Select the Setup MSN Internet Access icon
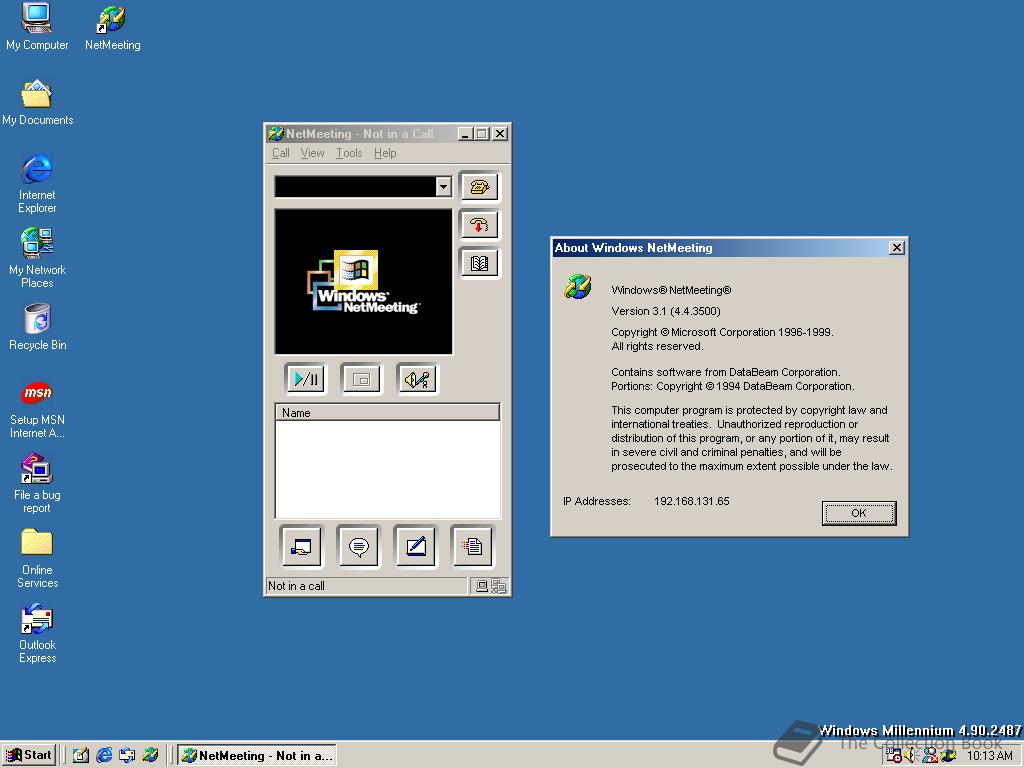The image size is (1024, 768). (x=37, y=409)
